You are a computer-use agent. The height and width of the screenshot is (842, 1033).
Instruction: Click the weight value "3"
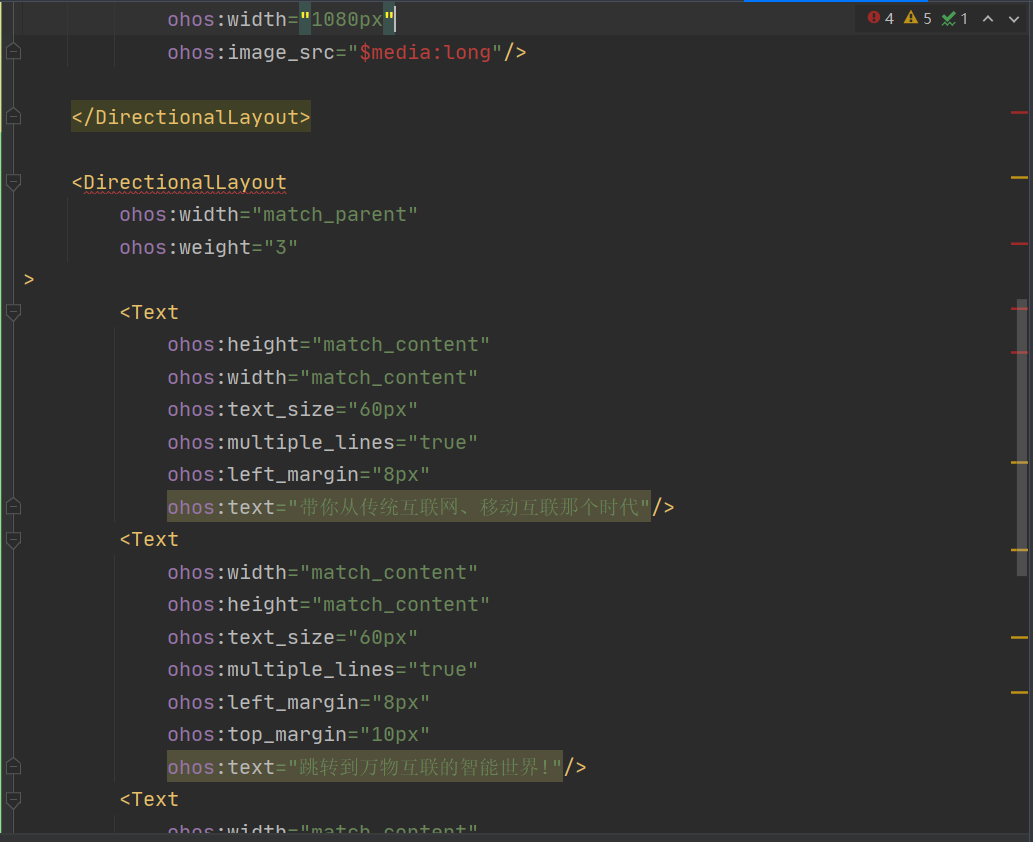(280, 247)
